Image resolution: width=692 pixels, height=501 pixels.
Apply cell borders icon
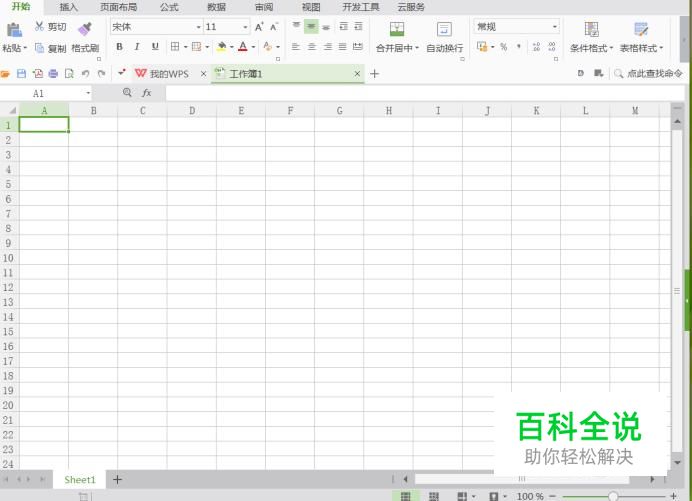[x=175, y=46]
